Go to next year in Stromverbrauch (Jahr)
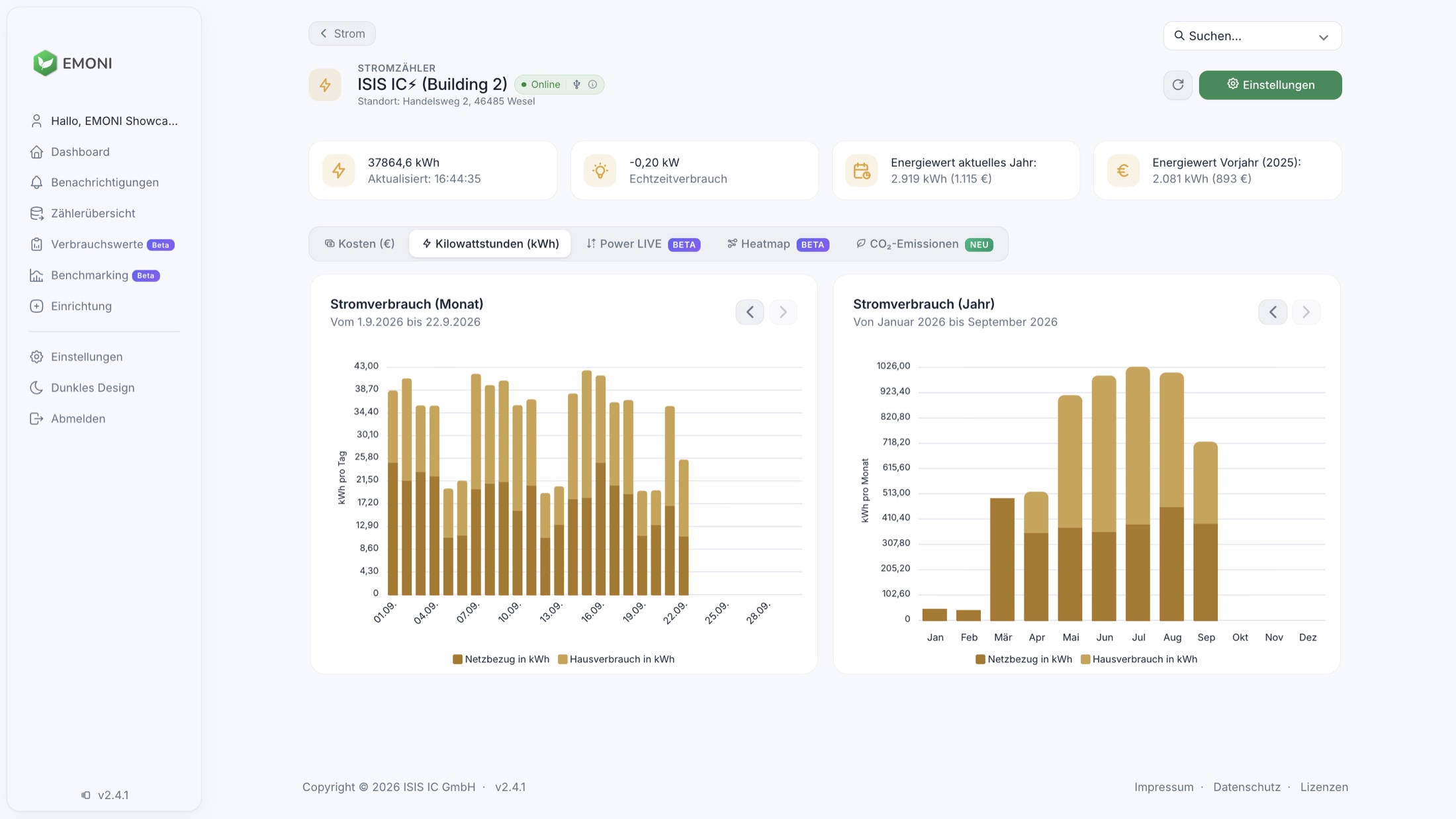Viewport: 1456px width, 819px height. 1306,312
